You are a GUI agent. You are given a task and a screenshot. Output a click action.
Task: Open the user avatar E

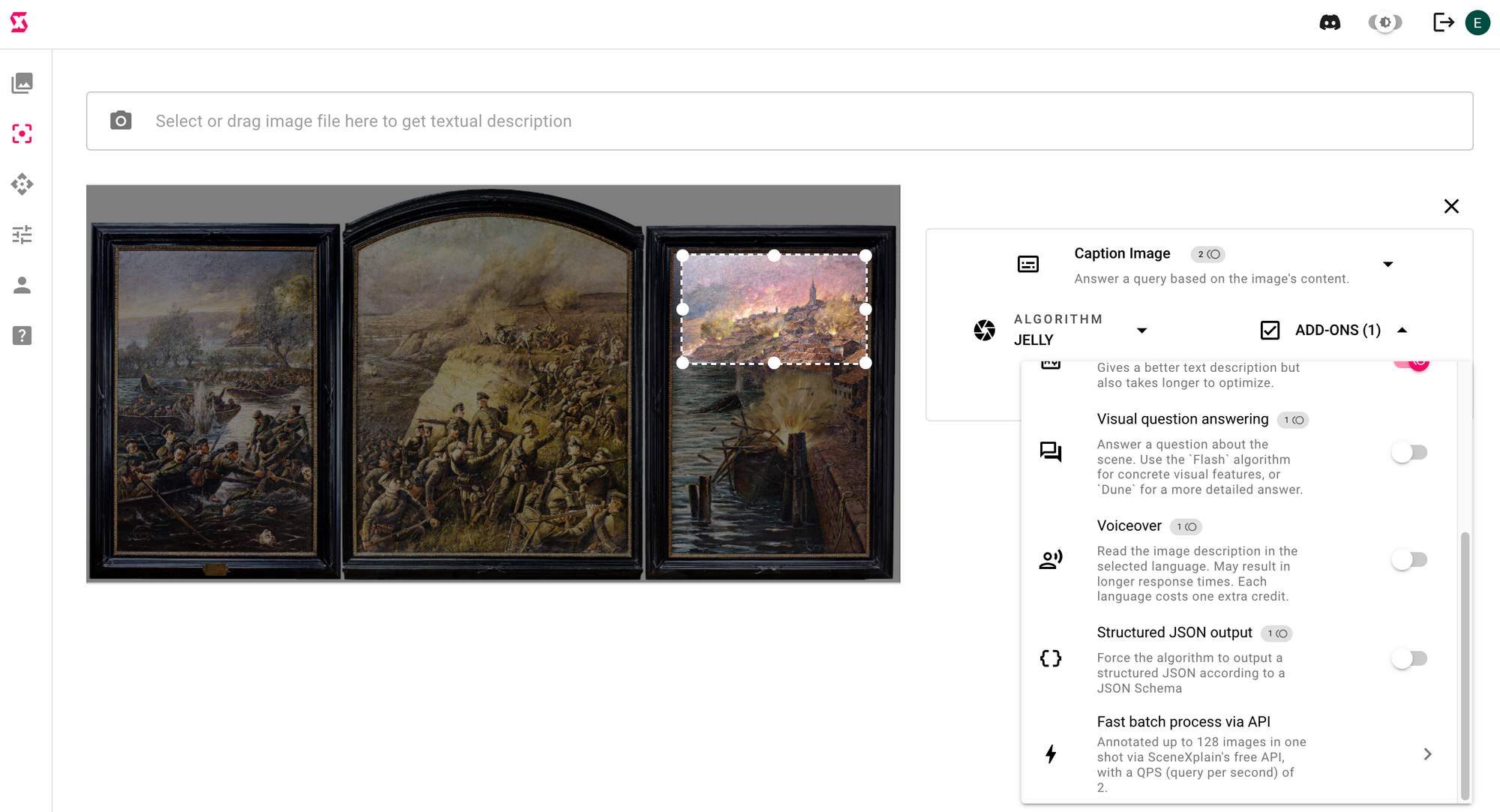[1477, 22]
